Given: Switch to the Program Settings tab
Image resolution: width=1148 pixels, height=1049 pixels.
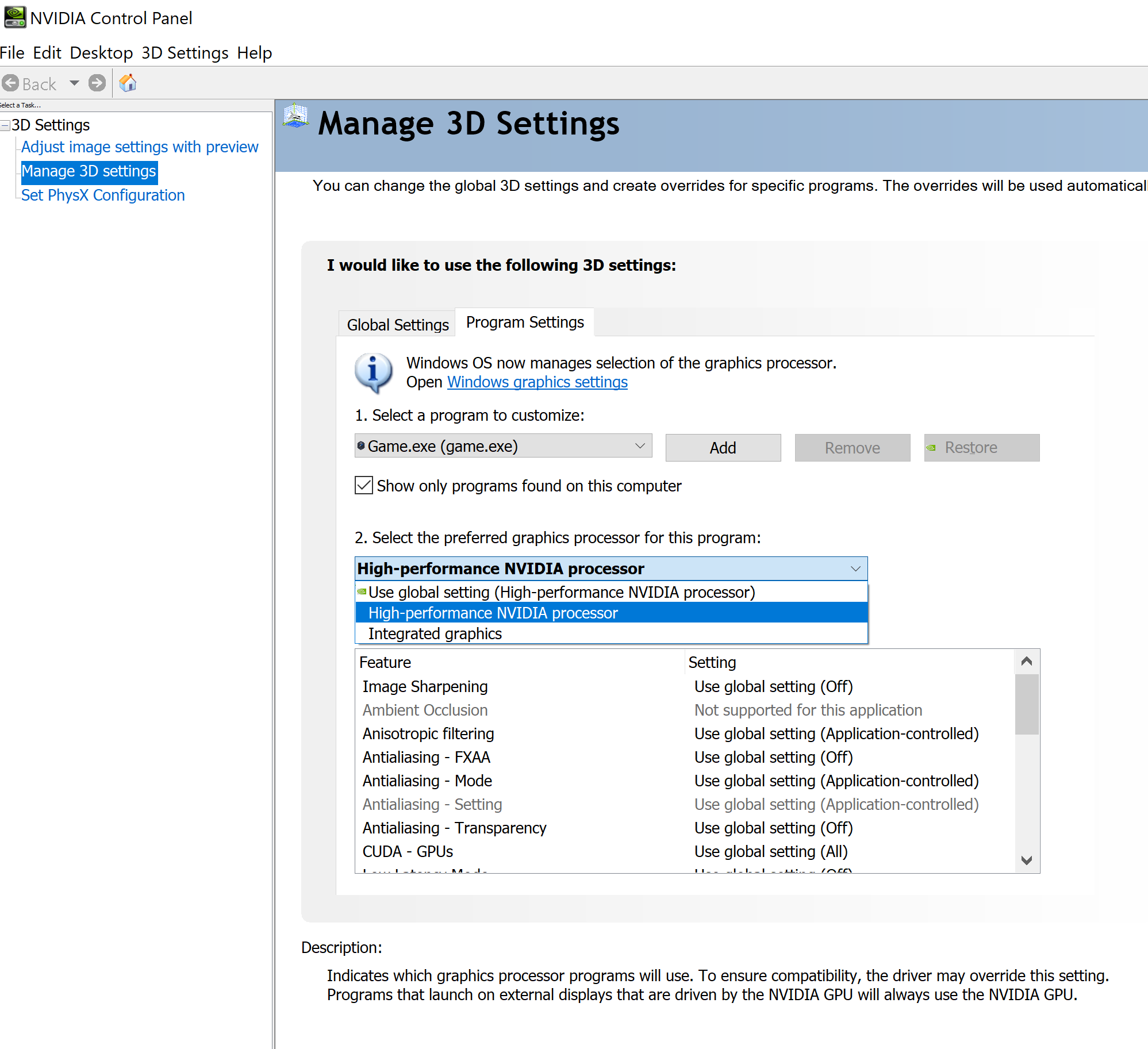Looking at the screenshot, I should pyautogui.click(x=525, y=322).
